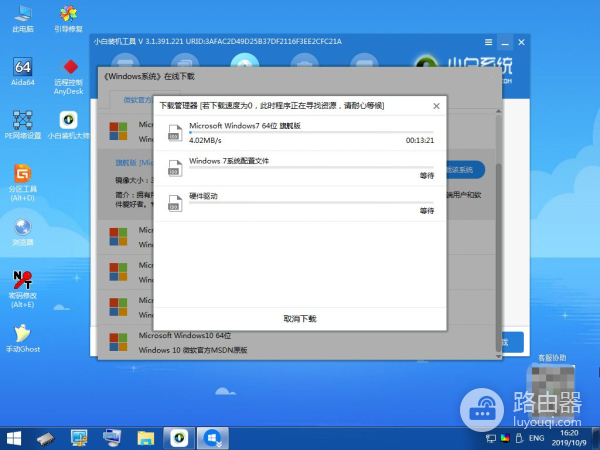Click the Windows7 download progress bar
The width and height of the screenshot is (600, 450).
(x=311, y=132)
